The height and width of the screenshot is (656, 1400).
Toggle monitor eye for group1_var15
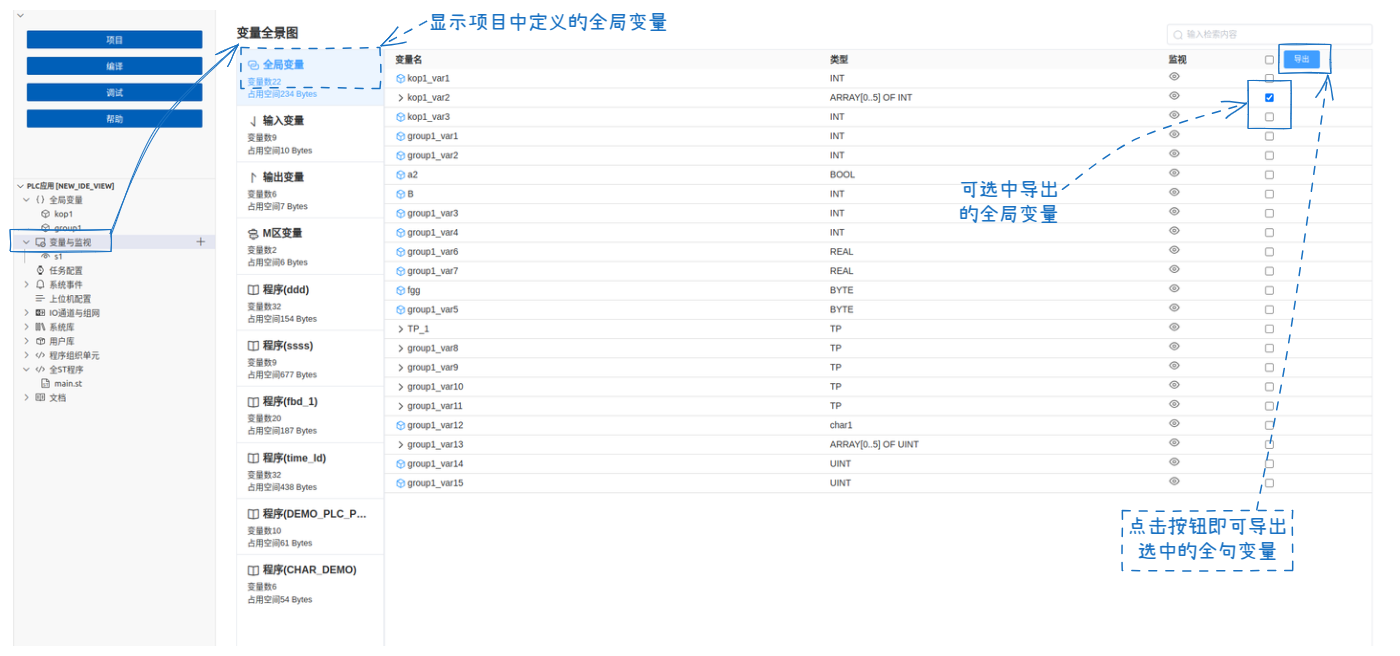pyautogui.click(x=1174, y=482)
